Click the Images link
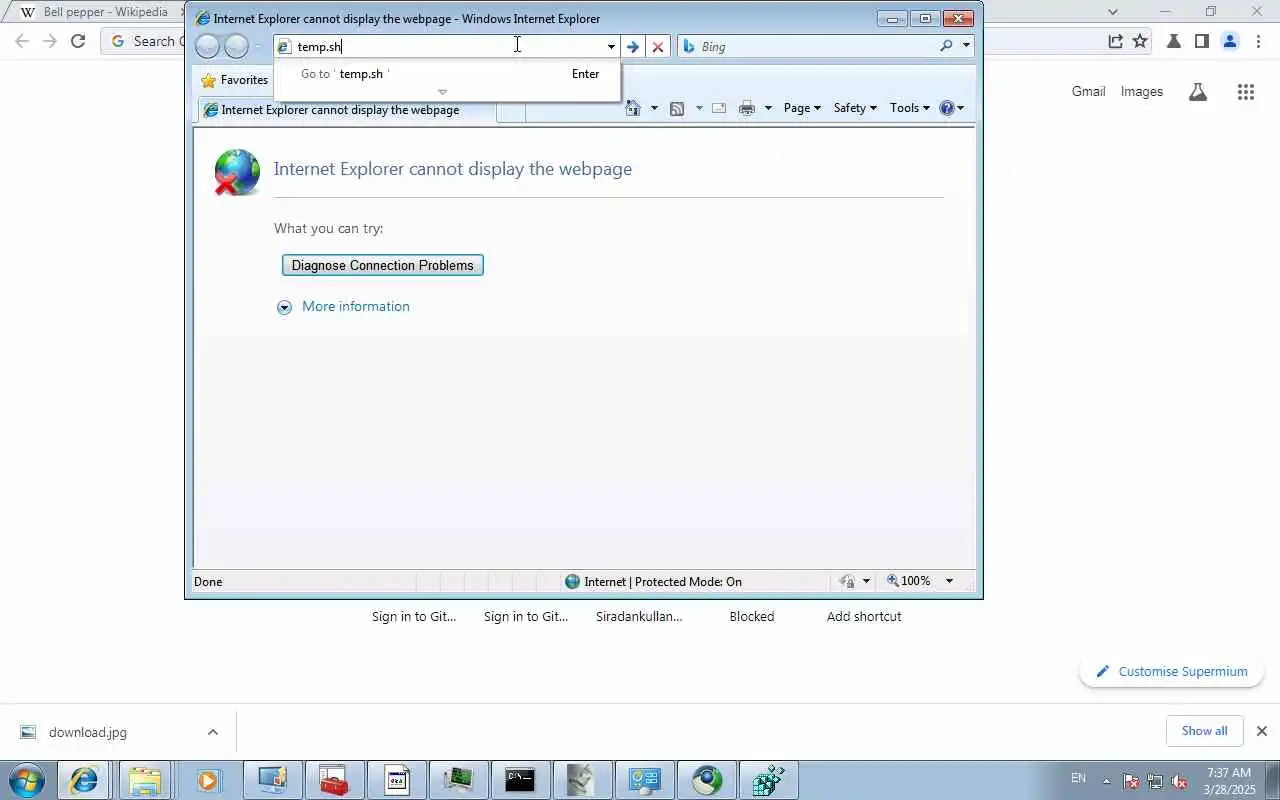Viewport: 1280px width, 800px height. [x=1141, y=91]
